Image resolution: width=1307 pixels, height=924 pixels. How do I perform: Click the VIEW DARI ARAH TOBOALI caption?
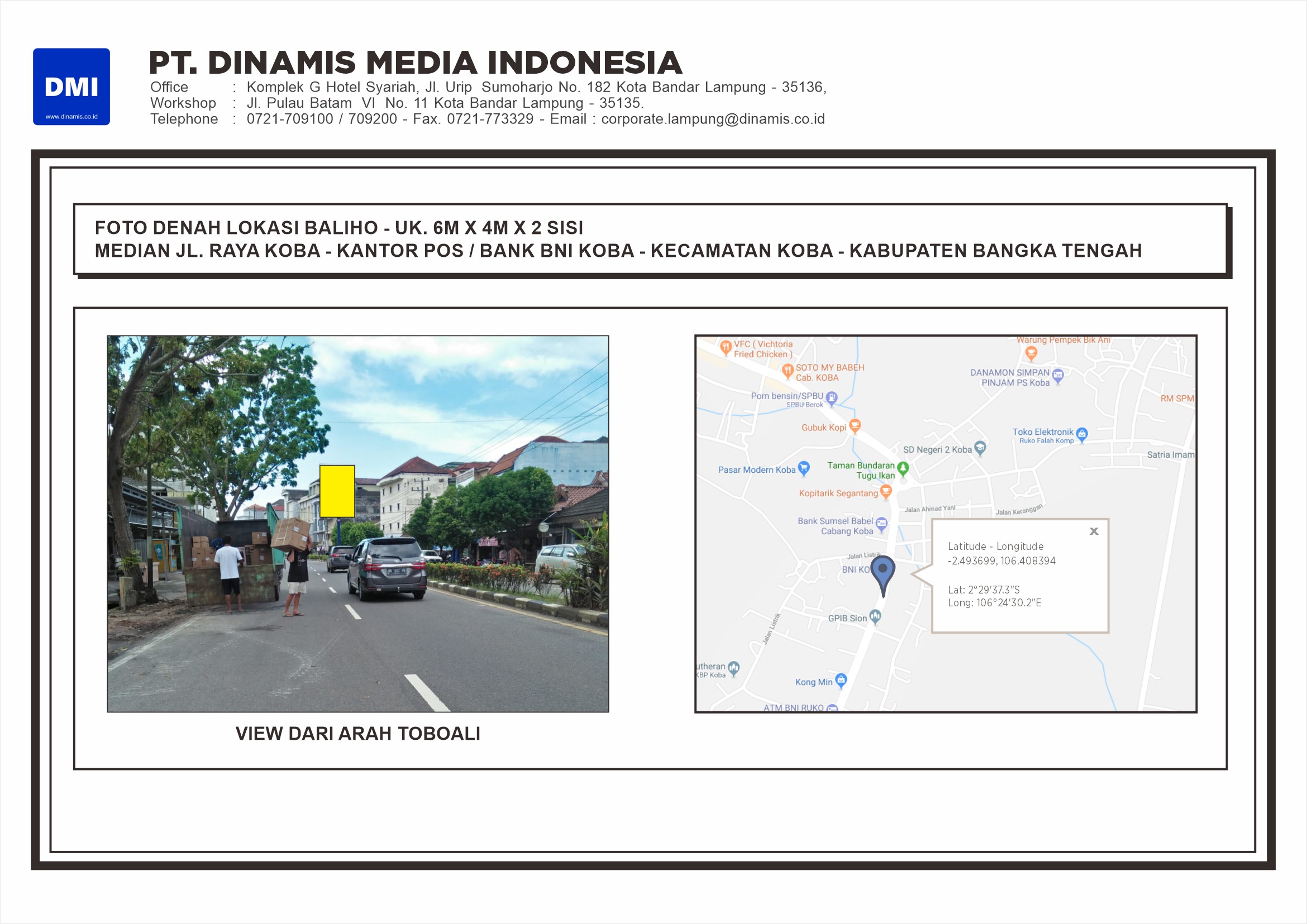pyautogui.click(x=358, y=734)
